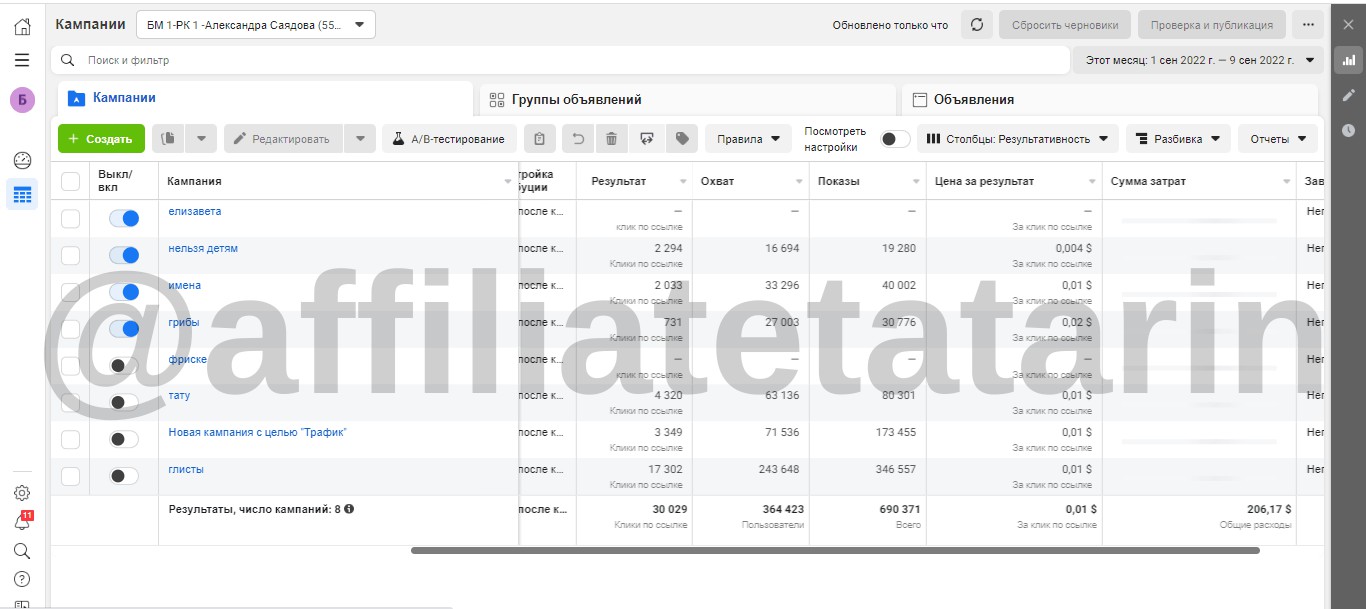Open the history clock icon on right rail
The image size is (1366, 609).
(x=1348, y=130)
